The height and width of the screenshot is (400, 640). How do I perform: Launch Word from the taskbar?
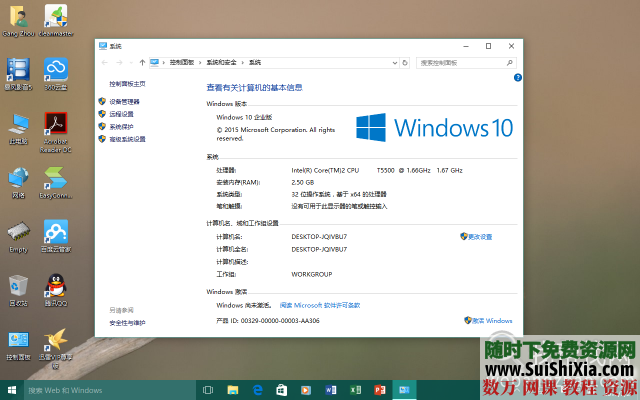(x=331, y=390)
